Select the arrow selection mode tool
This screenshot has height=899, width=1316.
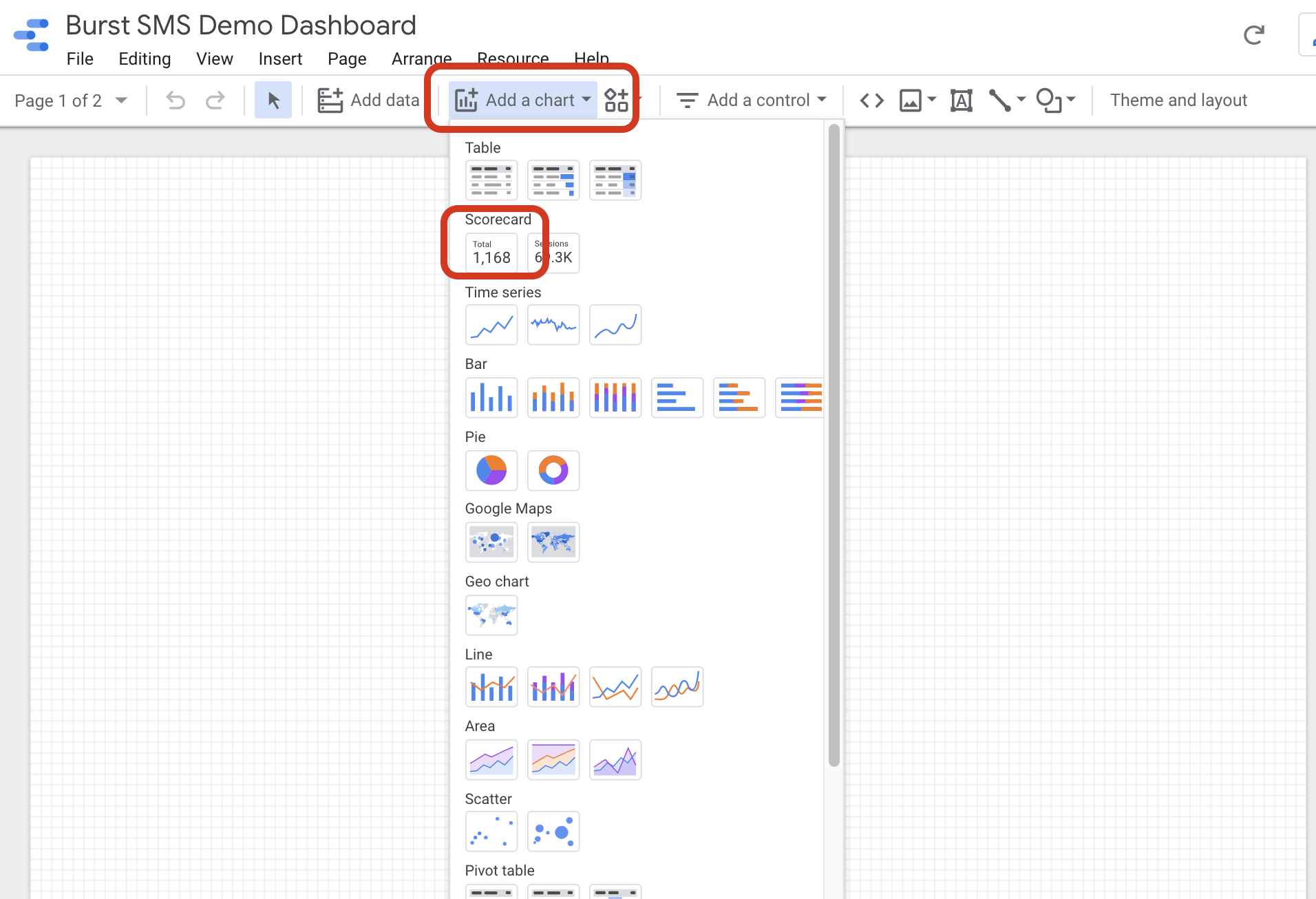coord(273,101)
